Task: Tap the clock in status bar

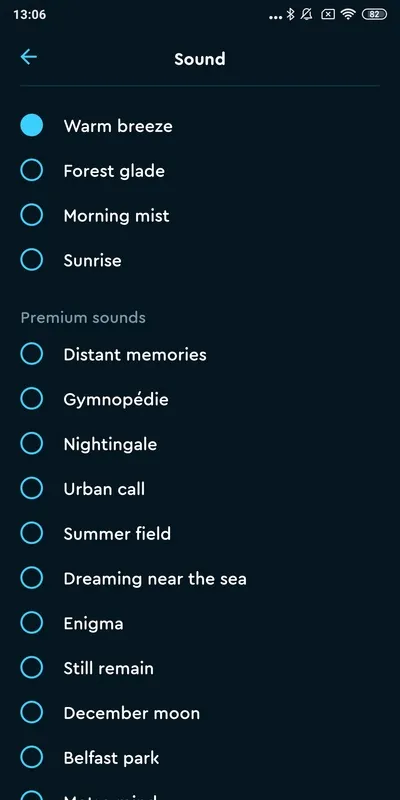Action: pyautogui.click(x=30, y=14)
